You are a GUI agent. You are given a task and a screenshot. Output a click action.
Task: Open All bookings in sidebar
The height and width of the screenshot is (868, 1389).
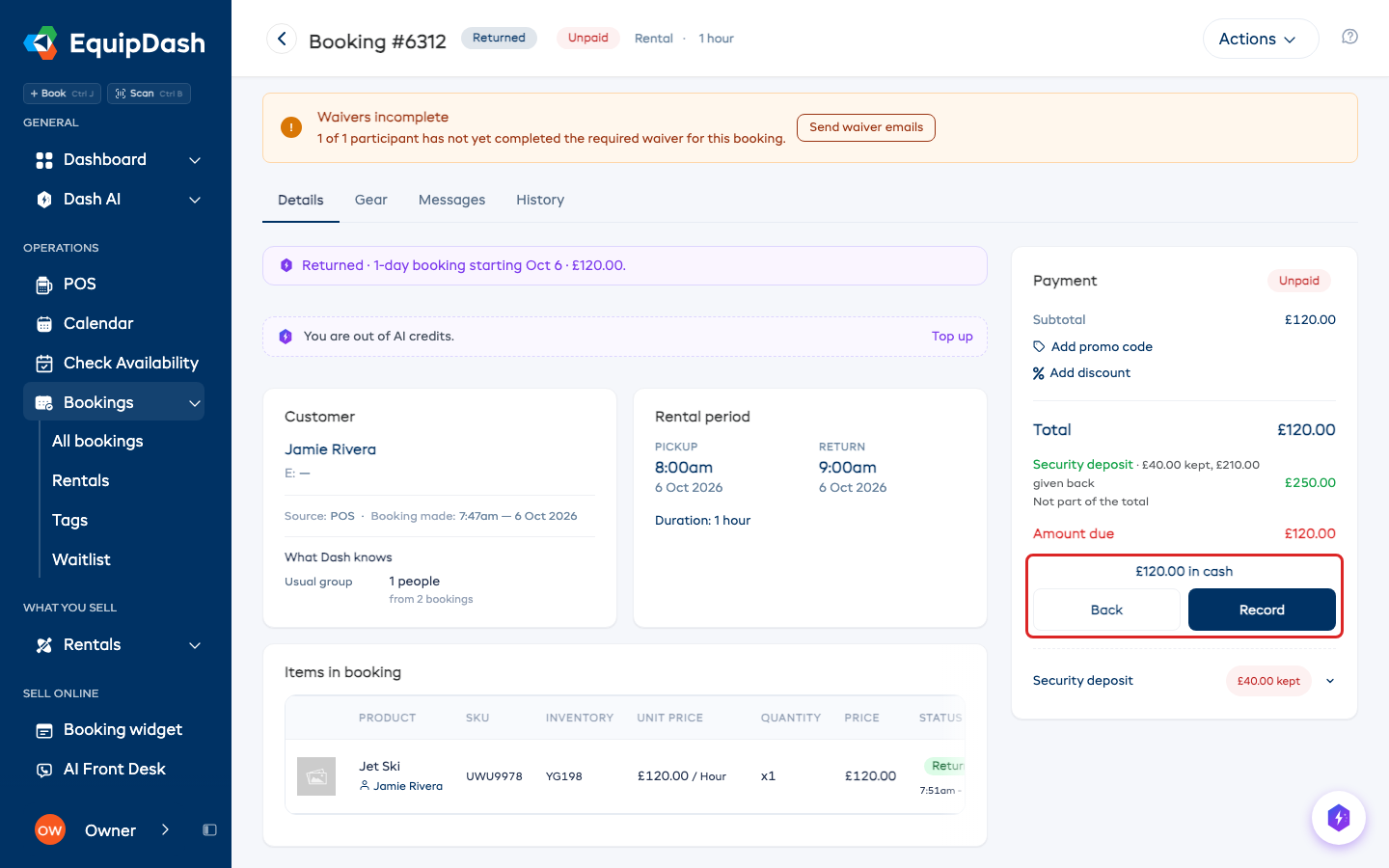(x=97, y=442)
